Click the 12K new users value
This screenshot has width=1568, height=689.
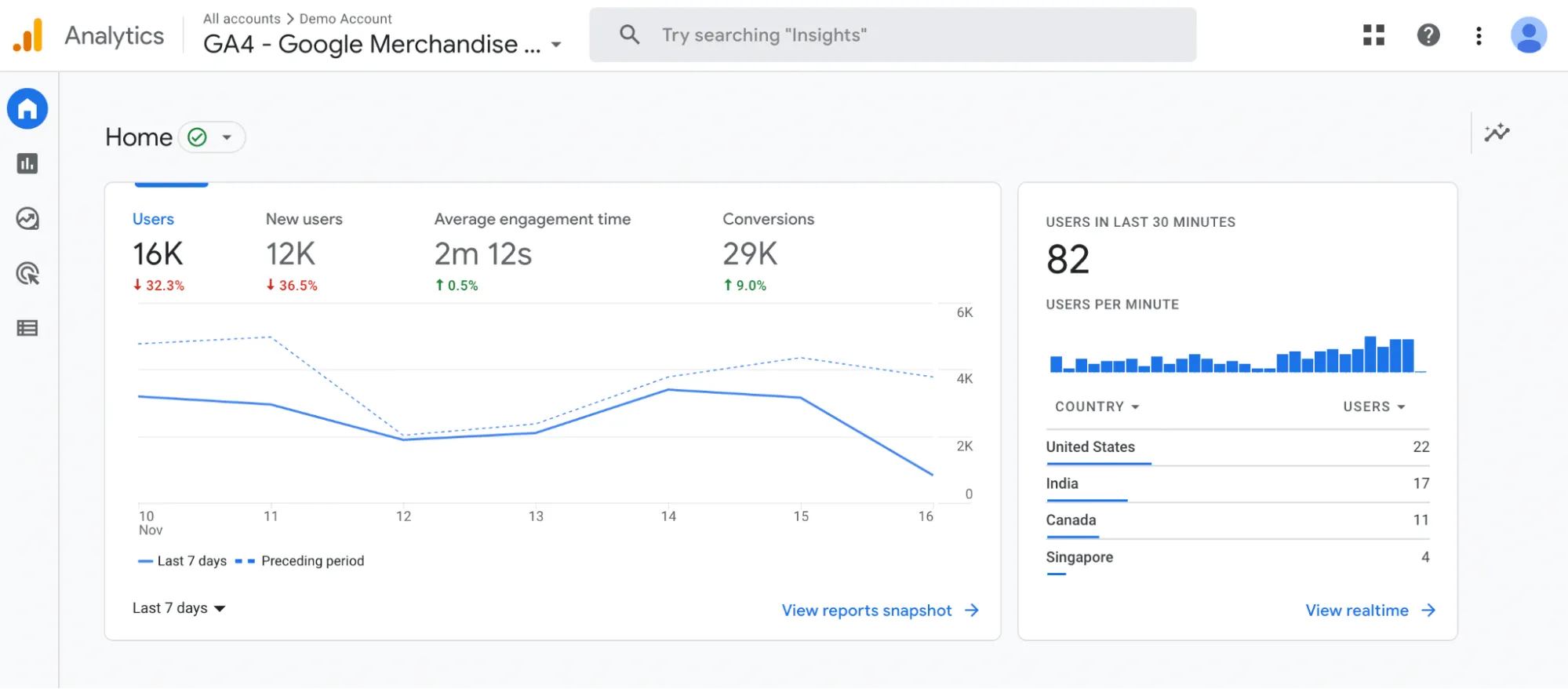pos(290,254)
